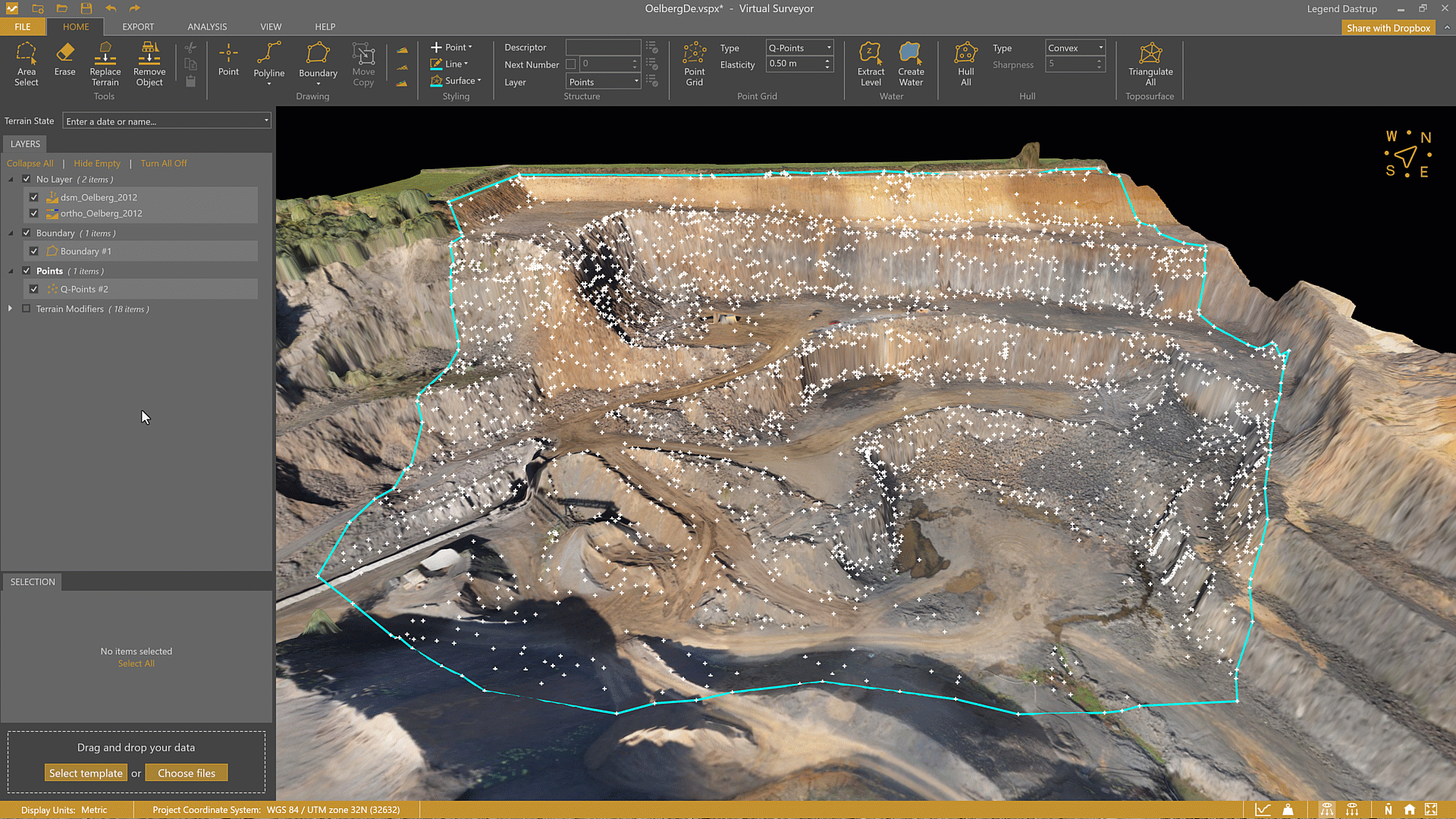The height and width of the screenshot is (819, 1456).
Task: Open the EXPORT ribbon tab
Action: [x=138, y=27]
